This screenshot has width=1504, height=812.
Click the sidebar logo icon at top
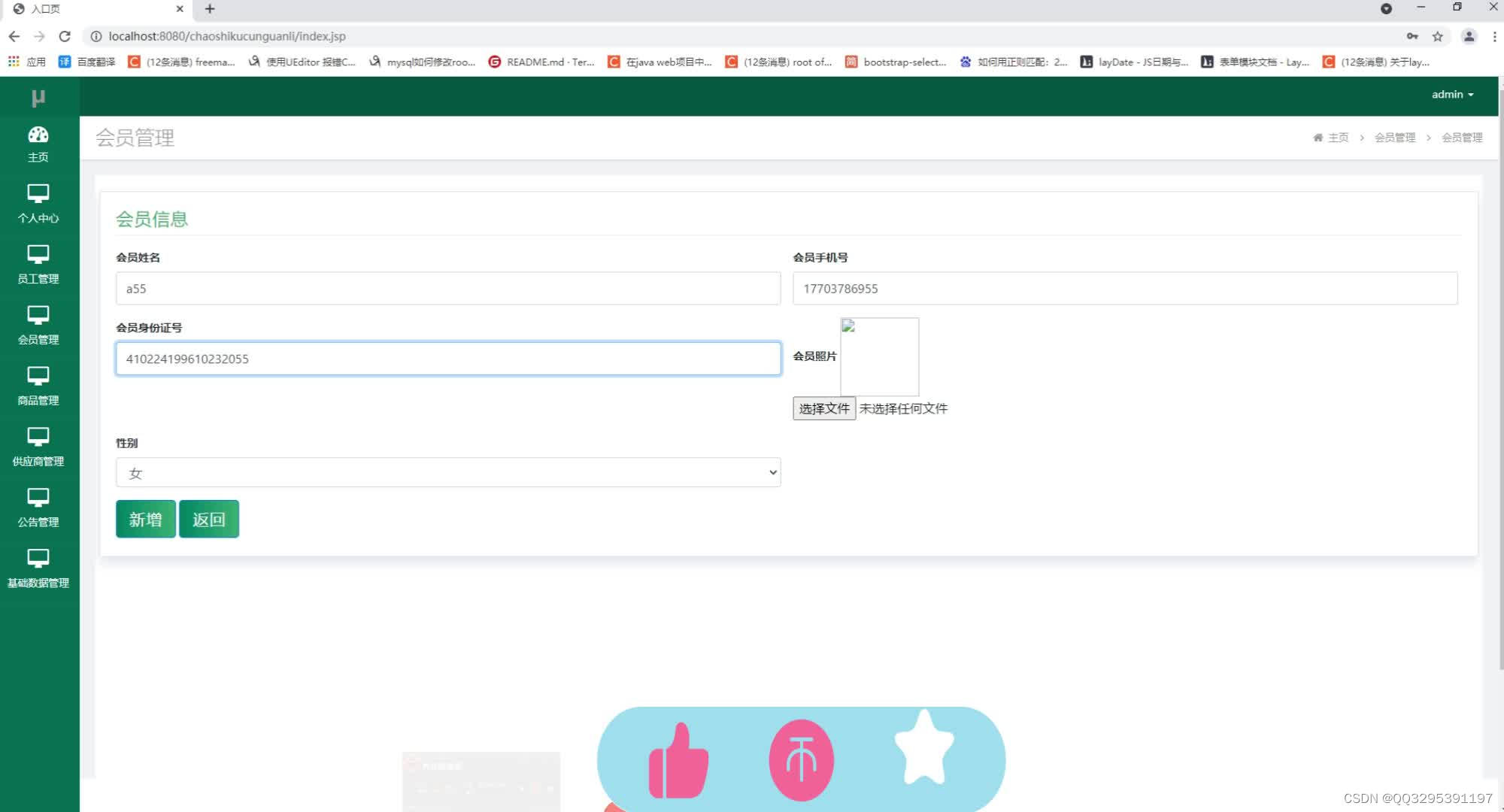pyautogui.click(x=38, y=98)
